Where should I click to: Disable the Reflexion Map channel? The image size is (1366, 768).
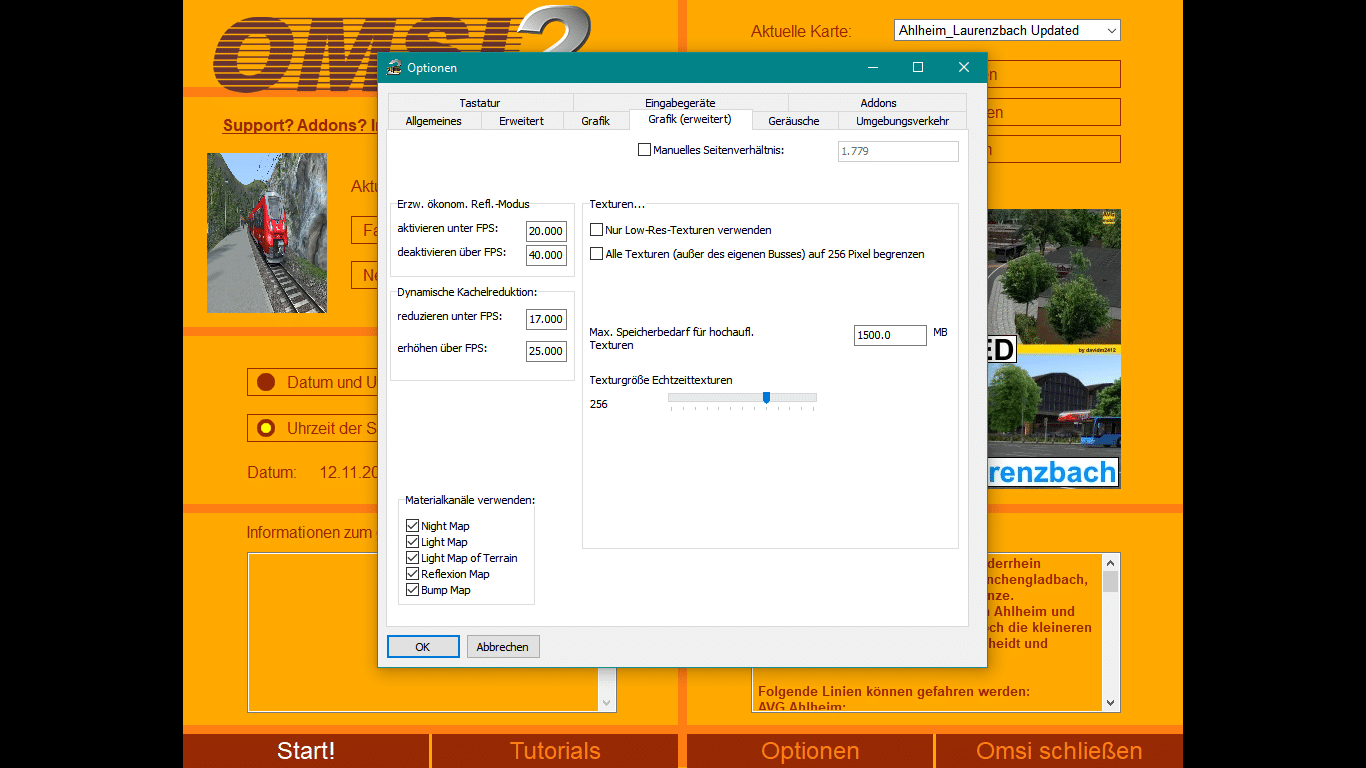[413, 574]
